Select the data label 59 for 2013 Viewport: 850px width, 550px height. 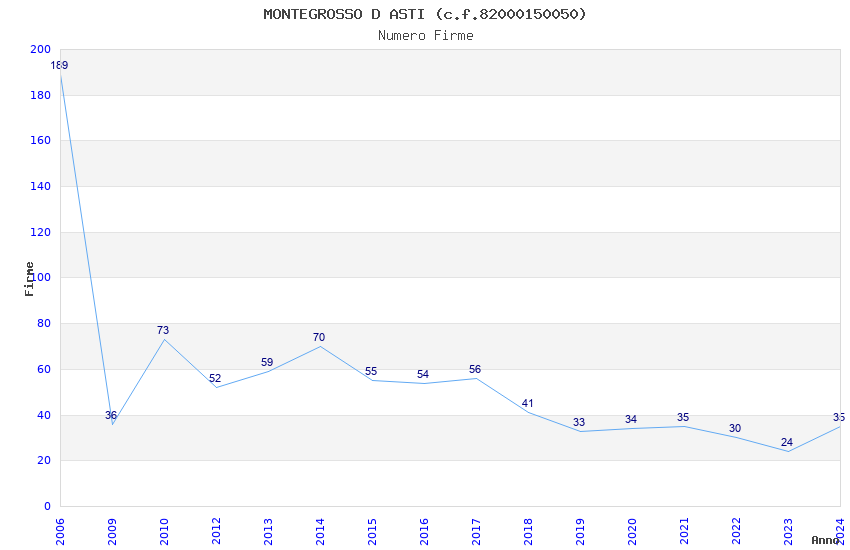[267, 362]
